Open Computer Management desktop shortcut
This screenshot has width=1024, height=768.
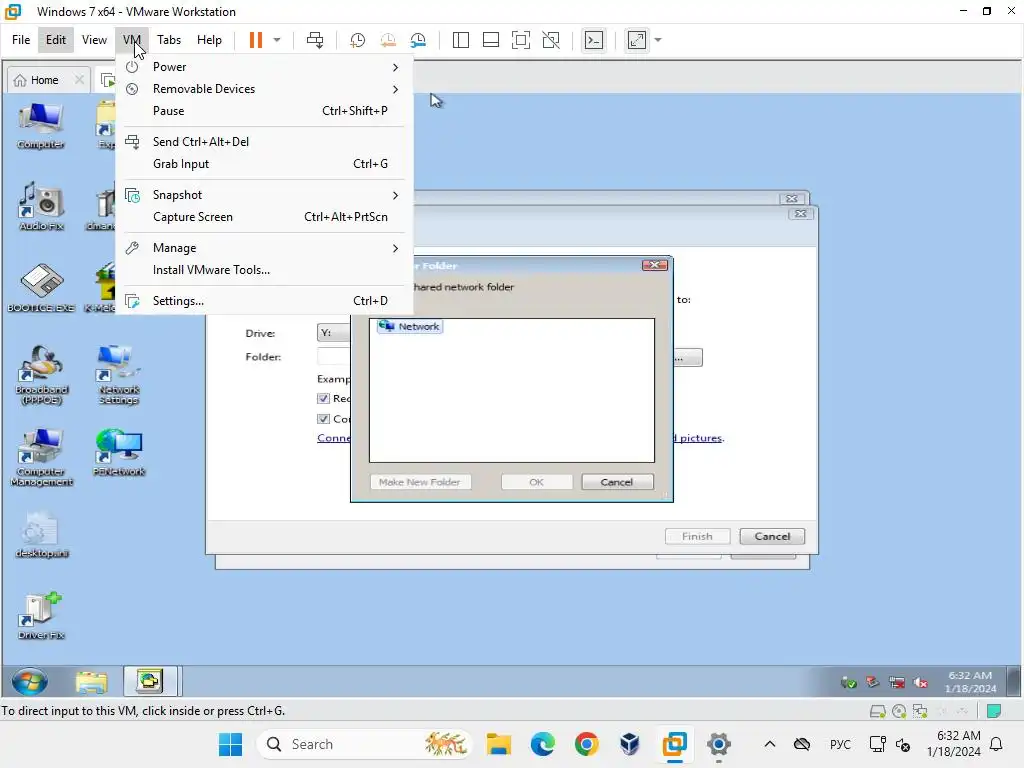tap(41, 457)
